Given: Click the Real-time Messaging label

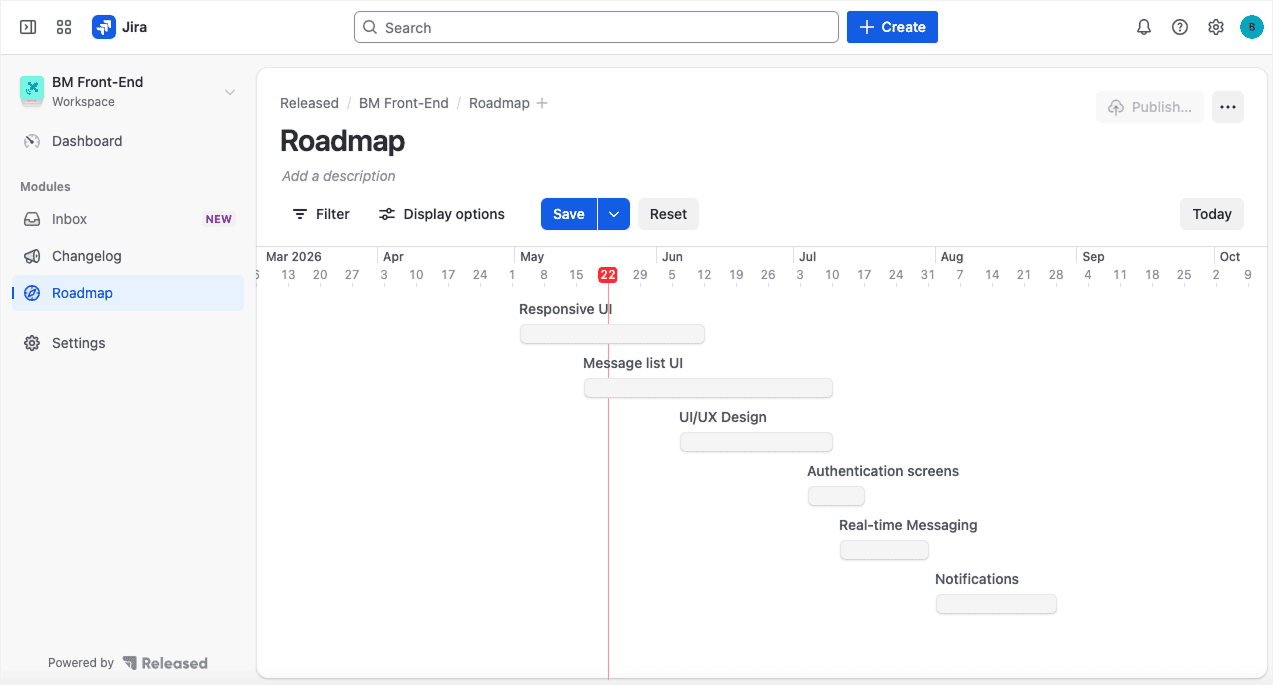Looking at the screenshot, I should [x=908, y=525].
